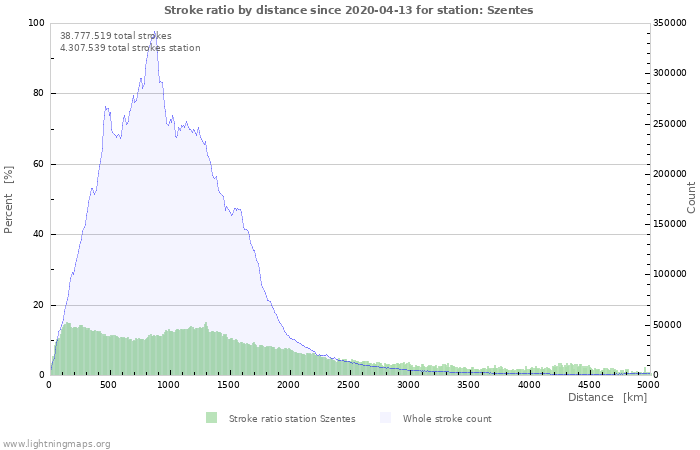700x450 pixels.
Task: Open the www.lightningmaps.org watermark link
Action: 56,443
